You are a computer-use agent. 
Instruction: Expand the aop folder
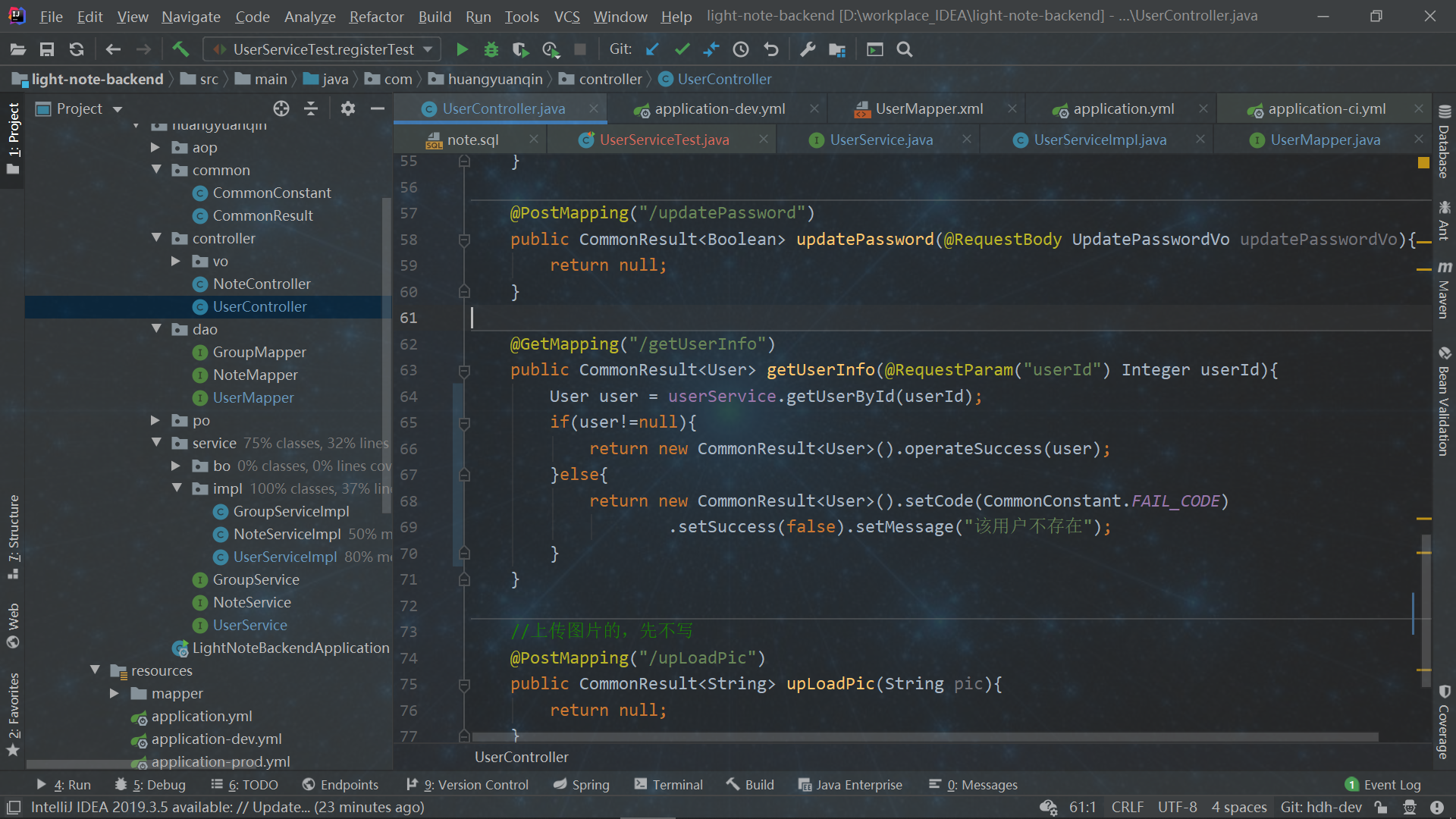point(155,147)
